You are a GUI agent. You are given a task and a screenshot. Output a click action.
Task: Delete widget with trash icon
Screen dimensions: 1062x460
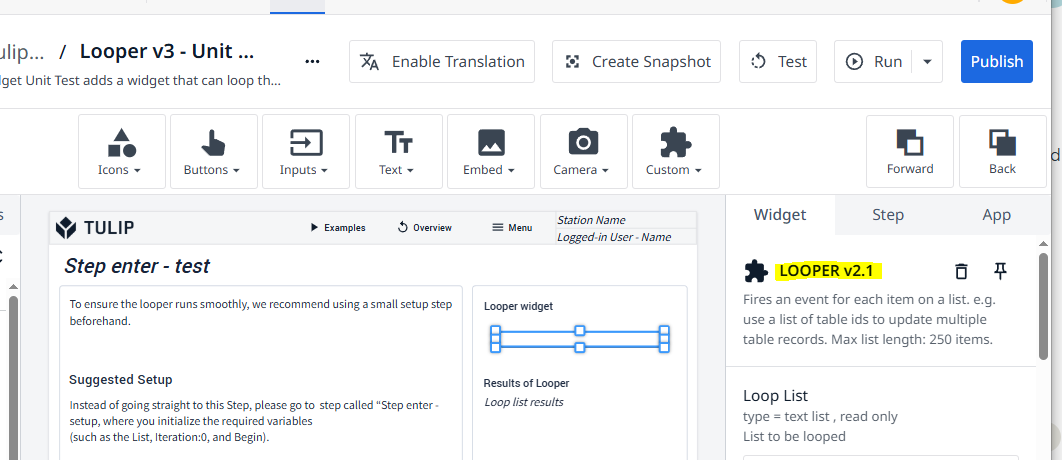coord(961,272)
